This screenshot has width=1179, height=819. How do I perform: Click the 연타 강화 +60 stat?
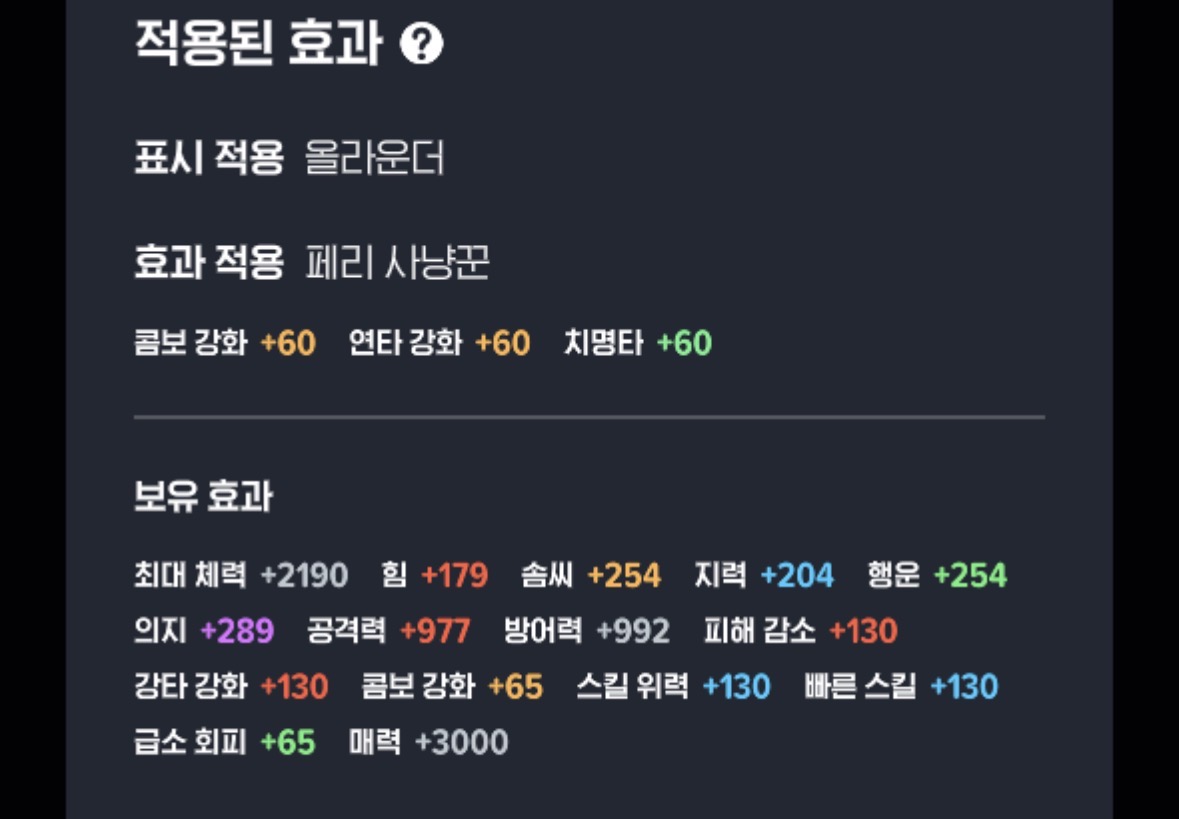(x=439, y=343)
